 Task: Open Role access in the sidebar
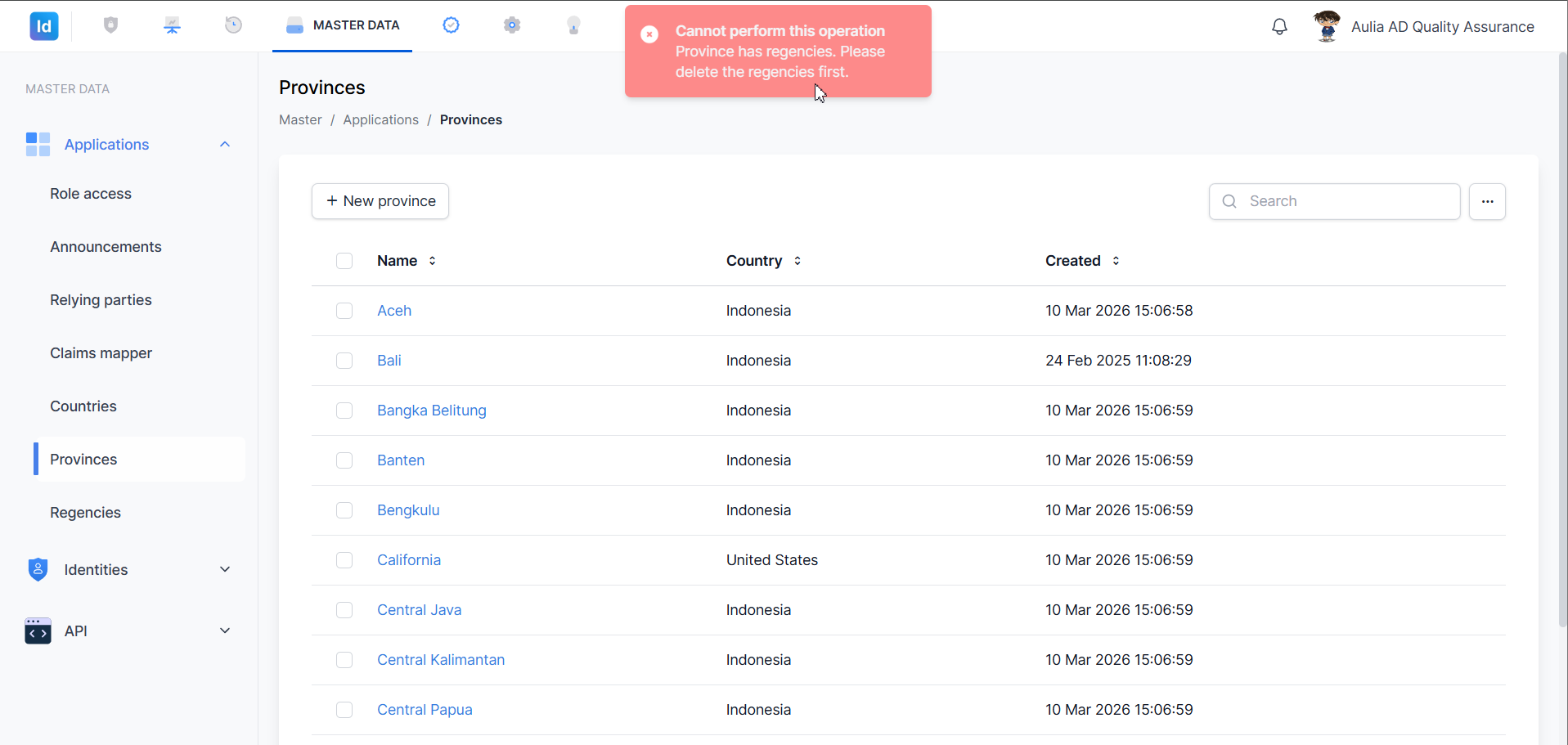pos(91,194)
